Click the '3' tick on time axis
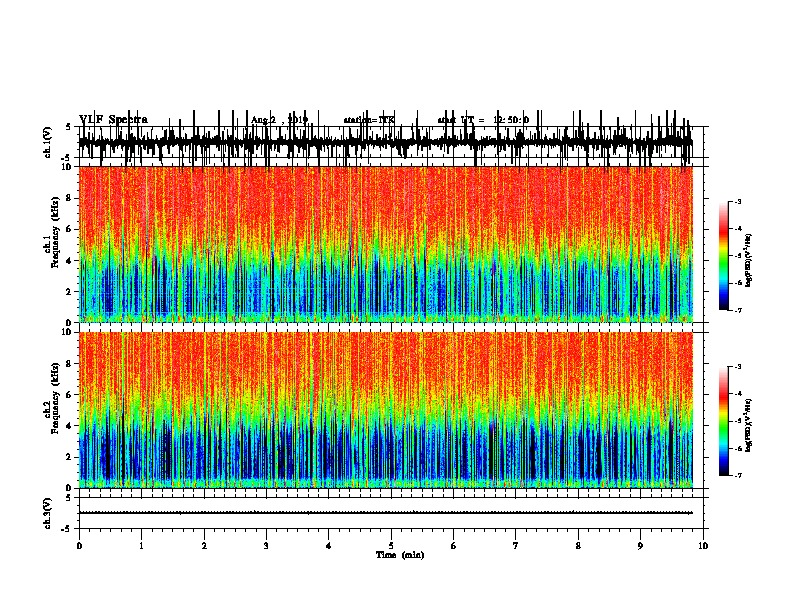 (266, 546)
